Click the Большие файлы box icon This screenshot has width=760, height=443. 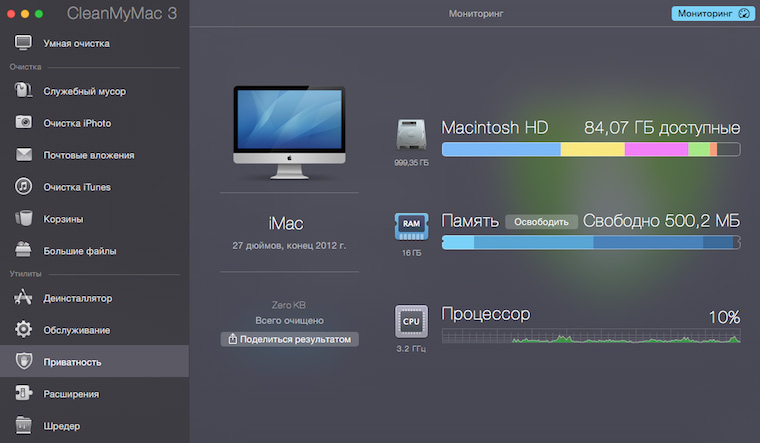(x=23, y=250)
